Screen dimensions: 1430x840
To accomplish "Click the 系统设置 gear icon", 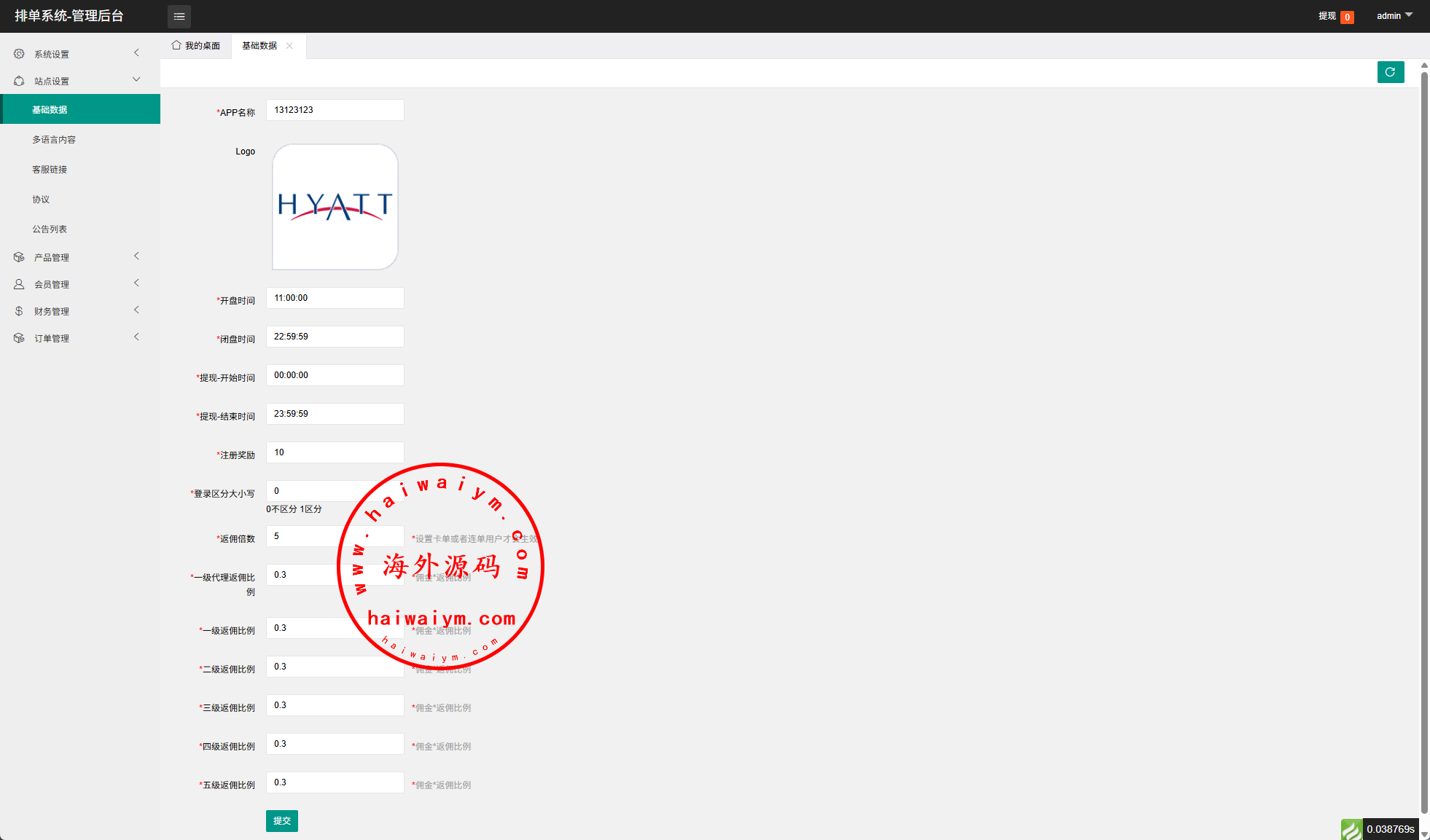I will 19,54.
